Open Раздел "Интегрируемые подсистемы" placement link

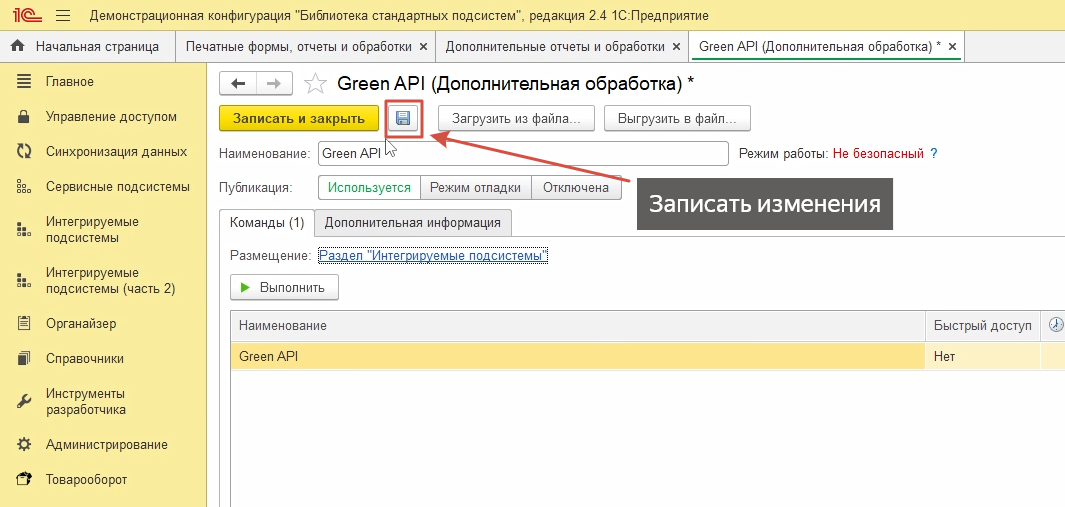pyautogui.click(x=432, y=256)
